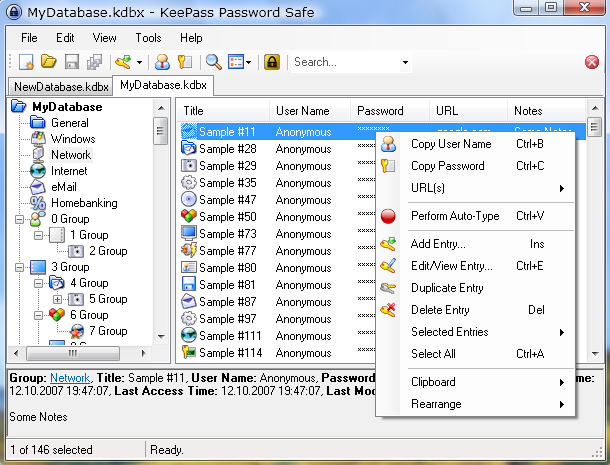
Task: Open the URL(s) submenu
Action: [x=475, y=188]
